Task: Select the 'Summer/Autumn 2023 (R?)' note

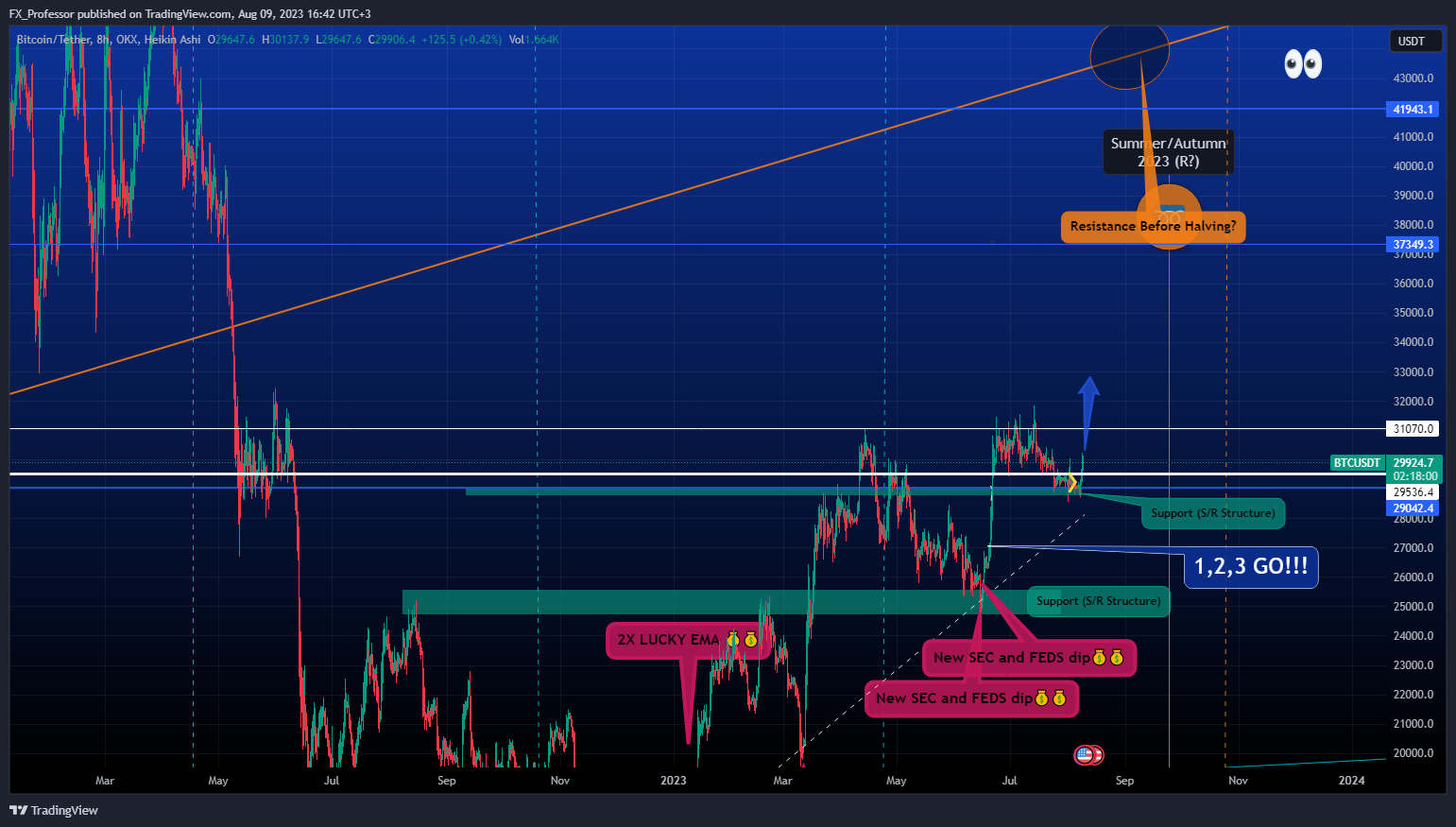Action: click(1168, 152)
